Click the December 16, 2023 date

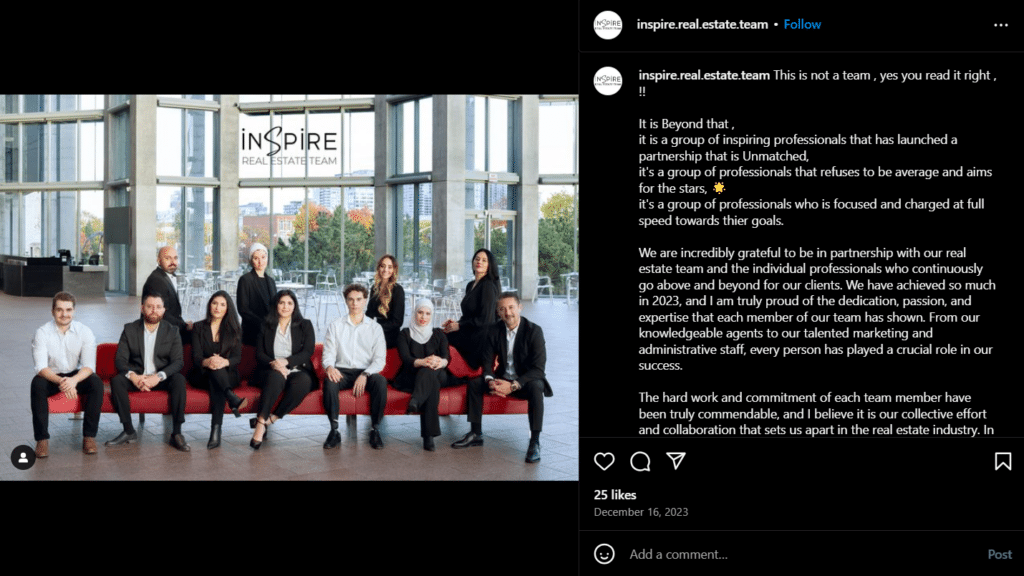[x=641, y=512]
